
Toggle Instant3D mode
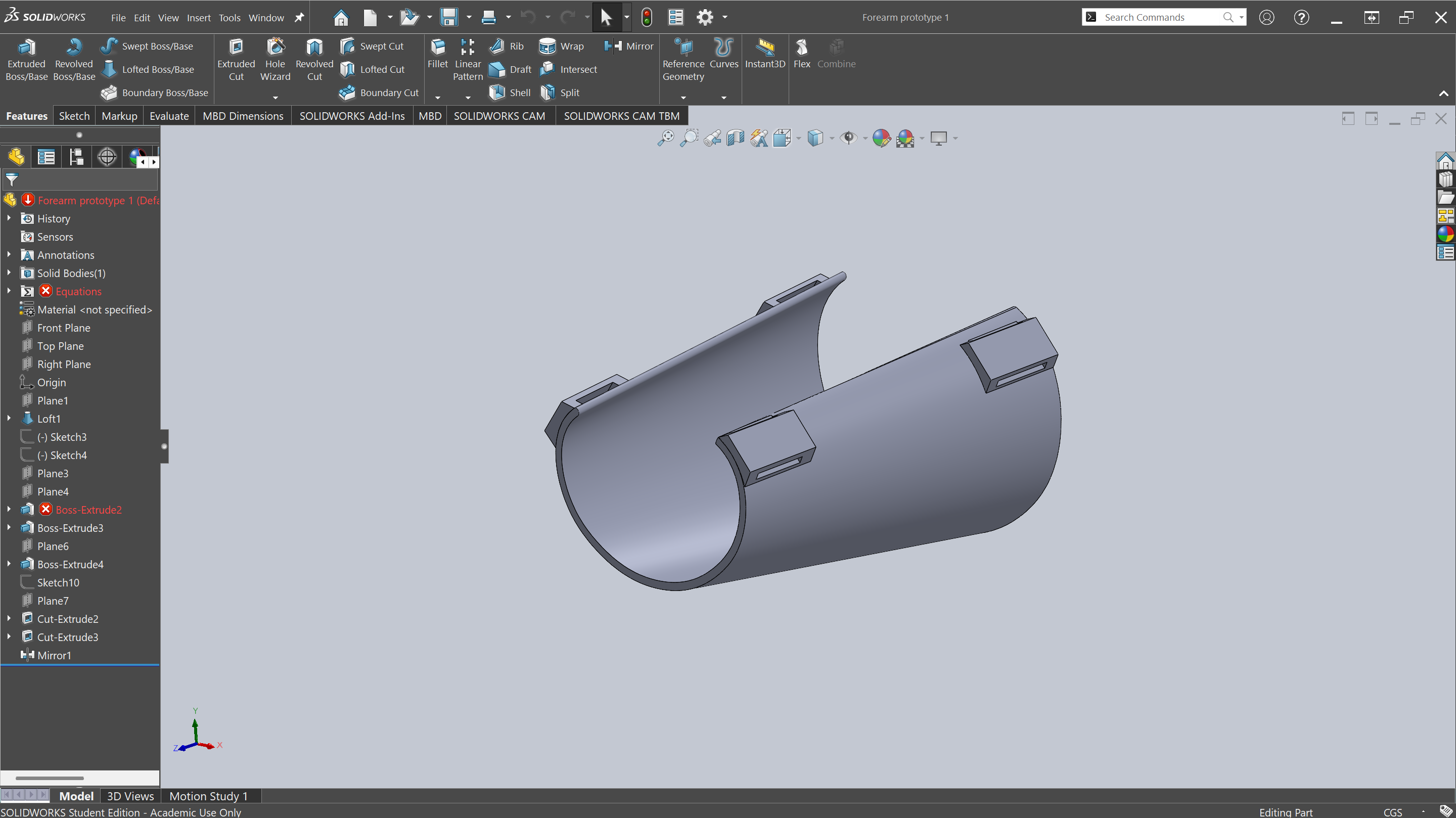(x=765, y=54)
